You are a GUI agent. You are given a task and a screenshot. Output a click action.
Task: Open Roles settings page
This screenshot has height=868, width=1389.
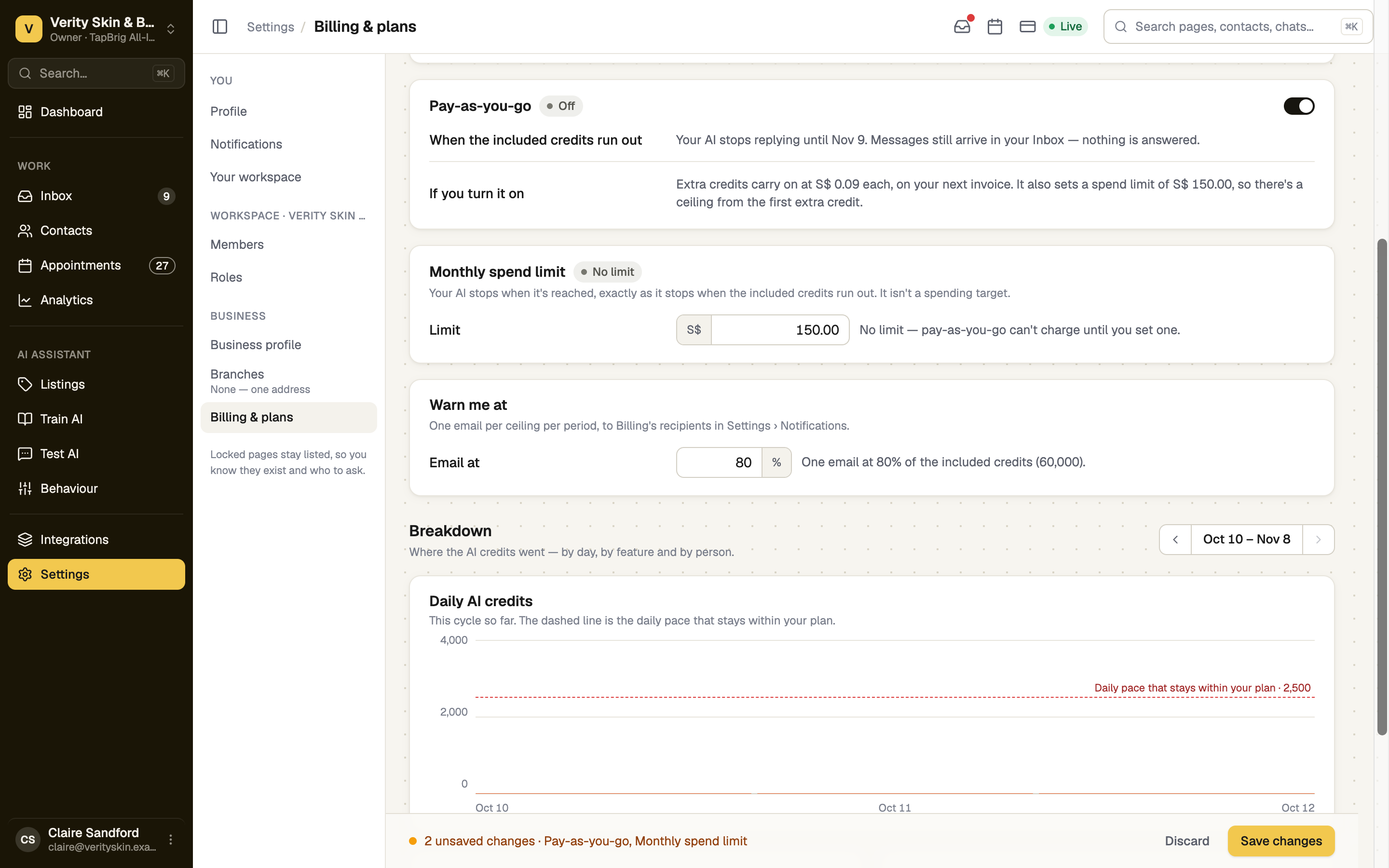(289, 277)
